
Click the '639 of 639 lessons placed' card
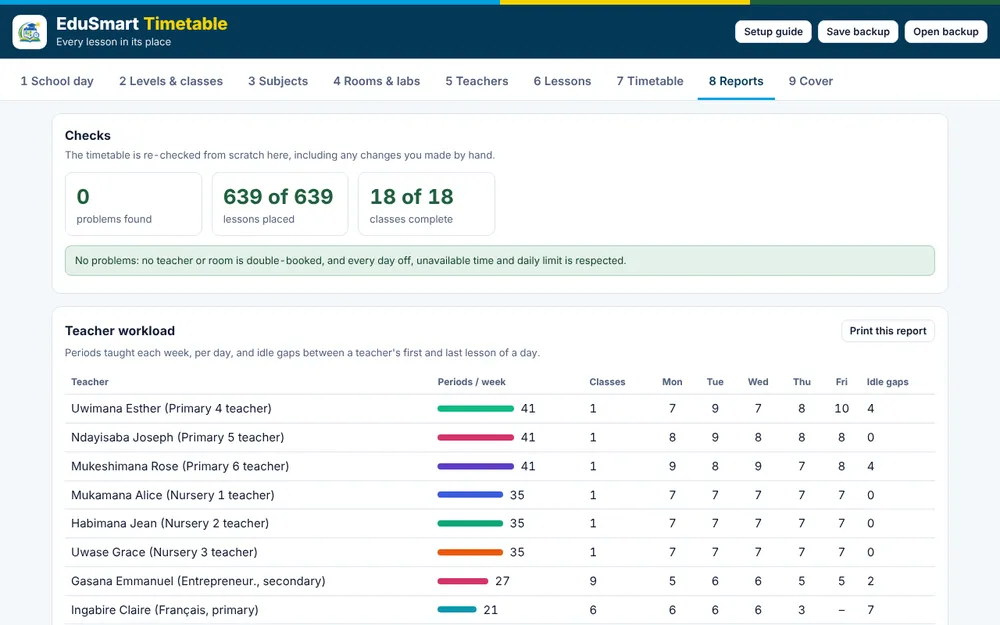[x=280, y=204]
